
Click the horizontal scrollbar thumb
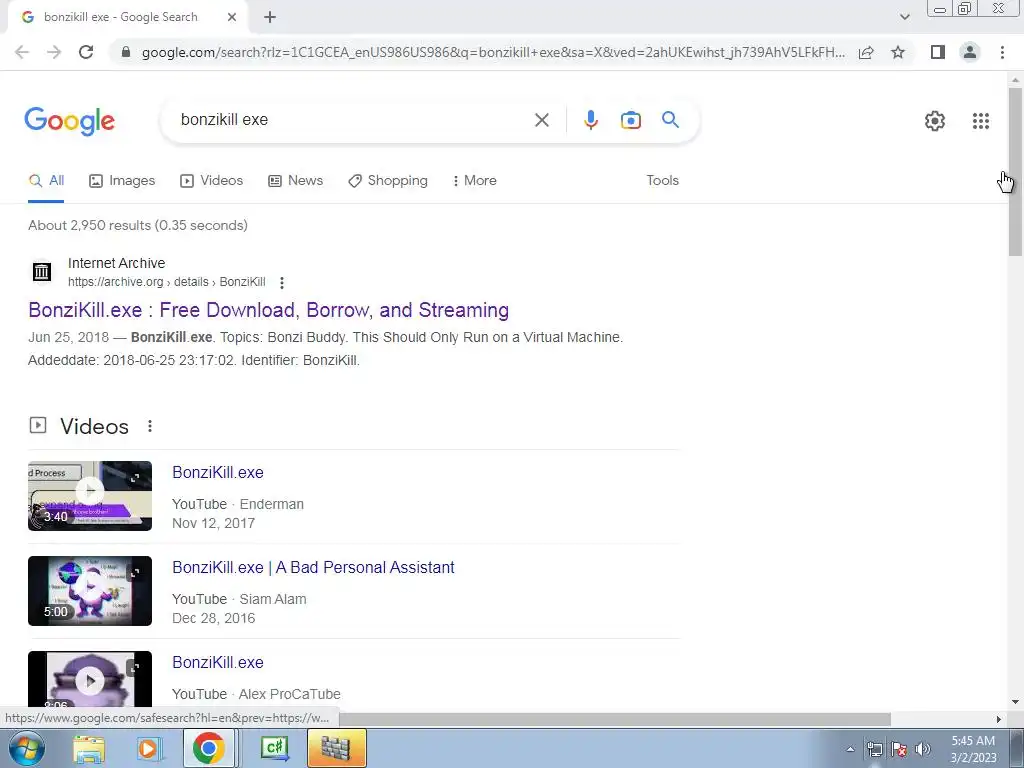[615, 719]
